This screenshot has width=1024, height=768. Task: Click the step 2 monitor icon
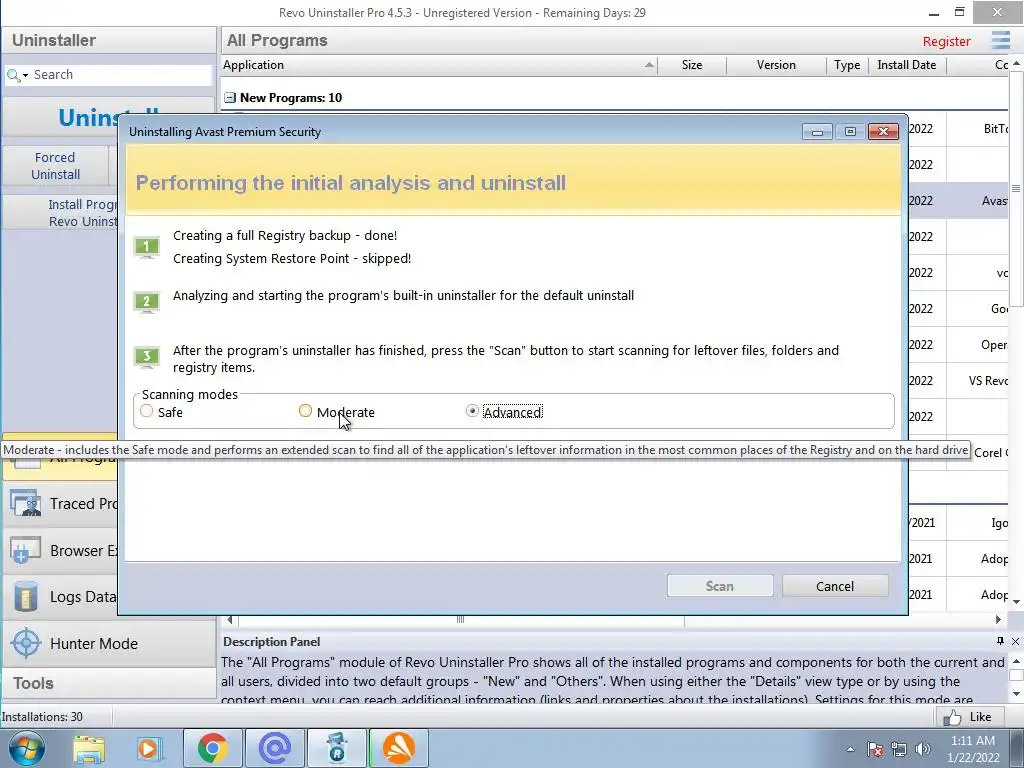147,302
